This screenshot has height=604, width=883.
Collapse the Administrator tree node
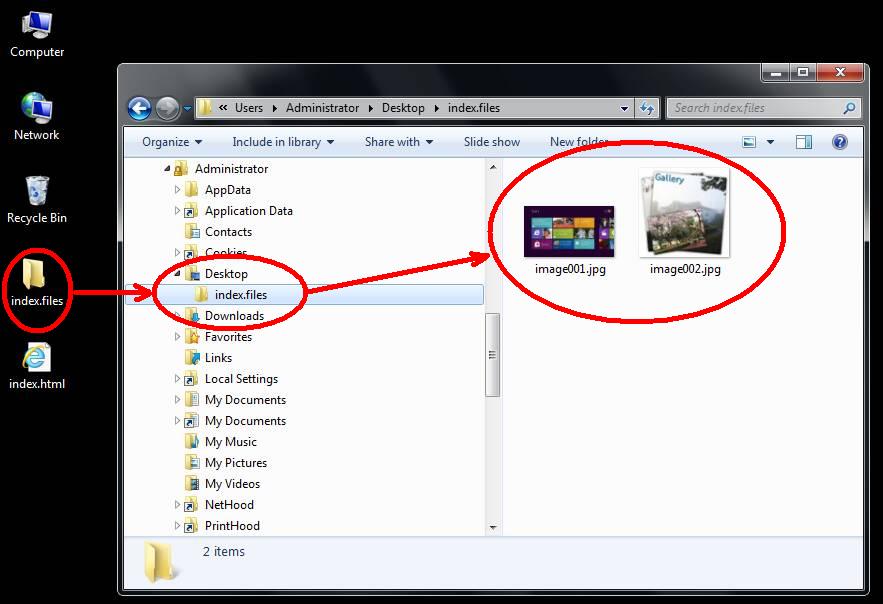tap(166, 169)
